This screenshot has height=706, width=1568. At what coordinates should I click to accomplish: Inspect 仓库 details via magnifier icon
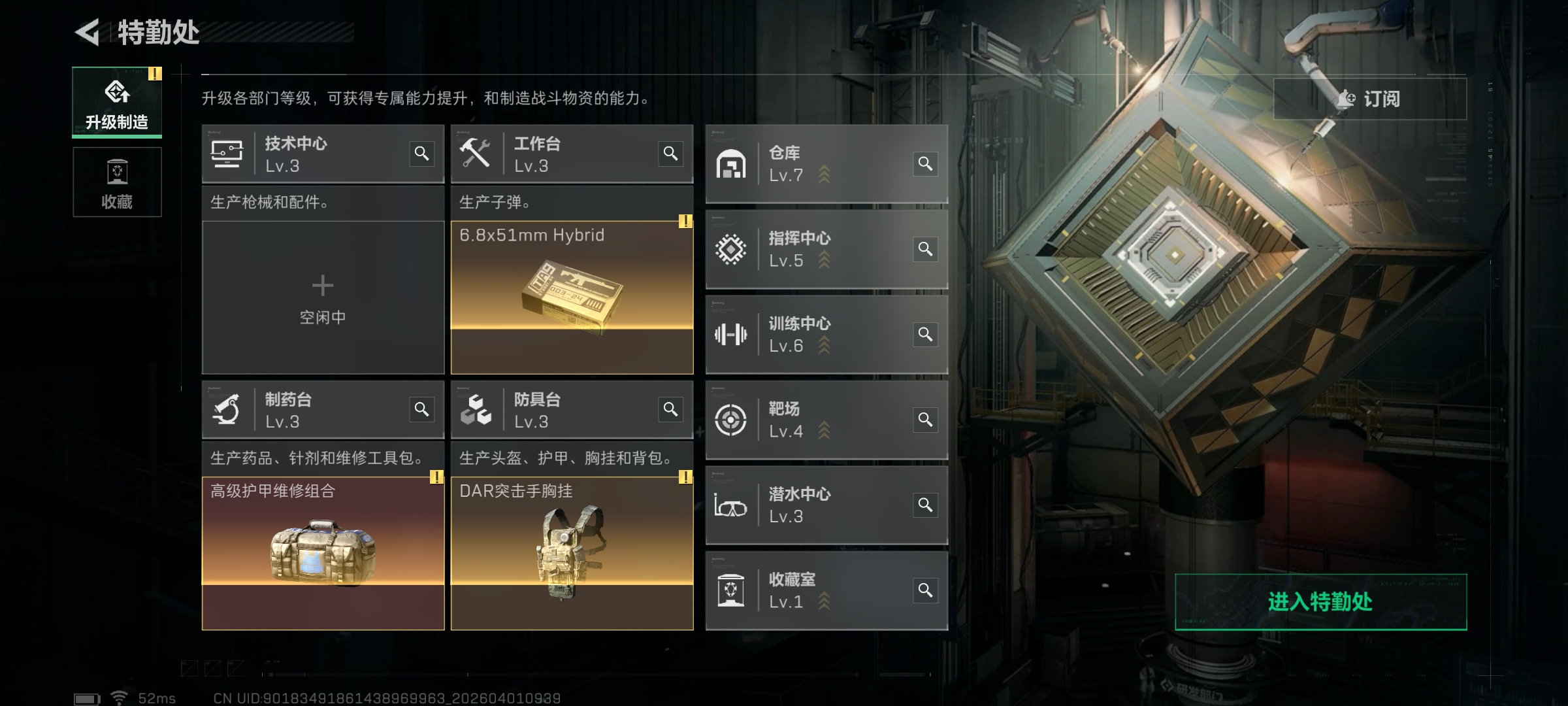(926, 163)
